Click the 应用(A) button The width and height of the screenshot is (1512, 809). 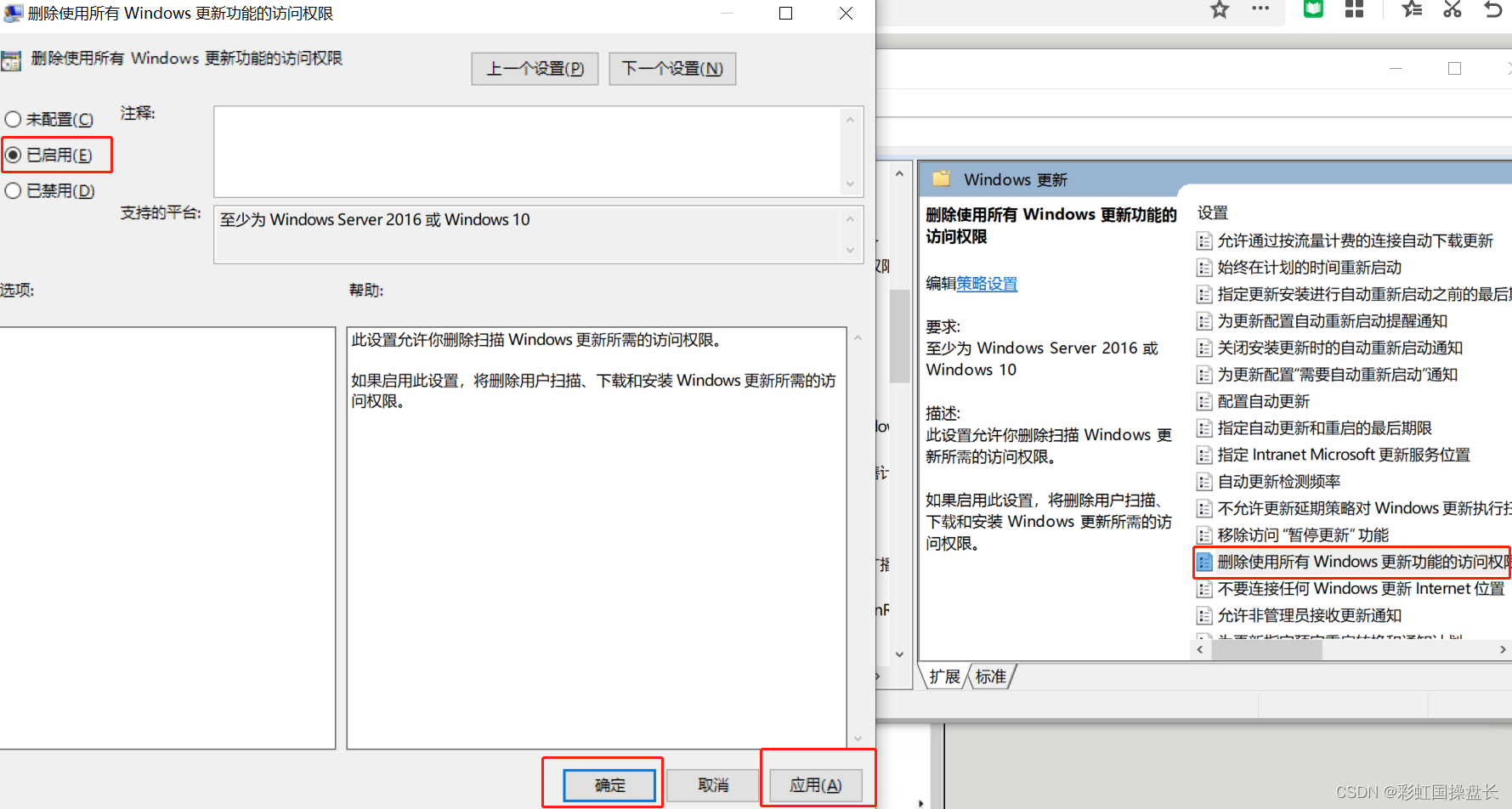816,785
